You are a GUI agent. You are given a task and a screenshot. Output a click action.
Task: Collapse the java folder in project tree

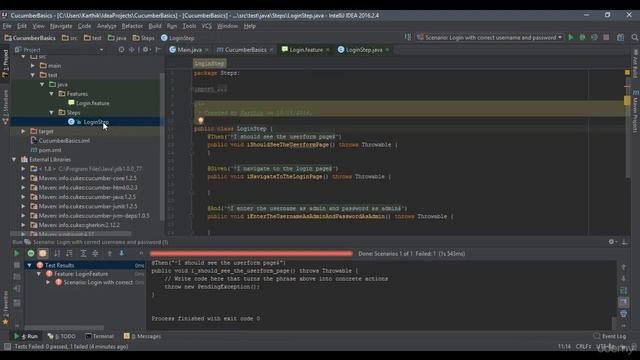pos(42,84)
